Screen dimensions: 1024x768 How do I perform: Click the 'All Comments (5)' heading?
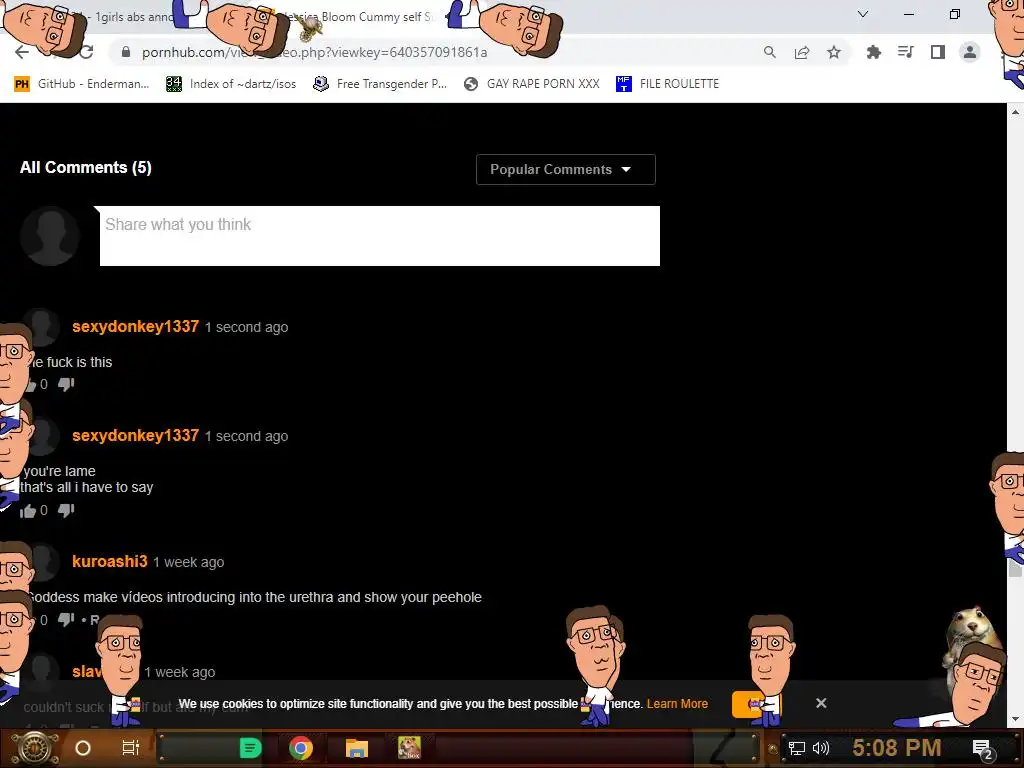pyautogui.click(x=86, y=168)
